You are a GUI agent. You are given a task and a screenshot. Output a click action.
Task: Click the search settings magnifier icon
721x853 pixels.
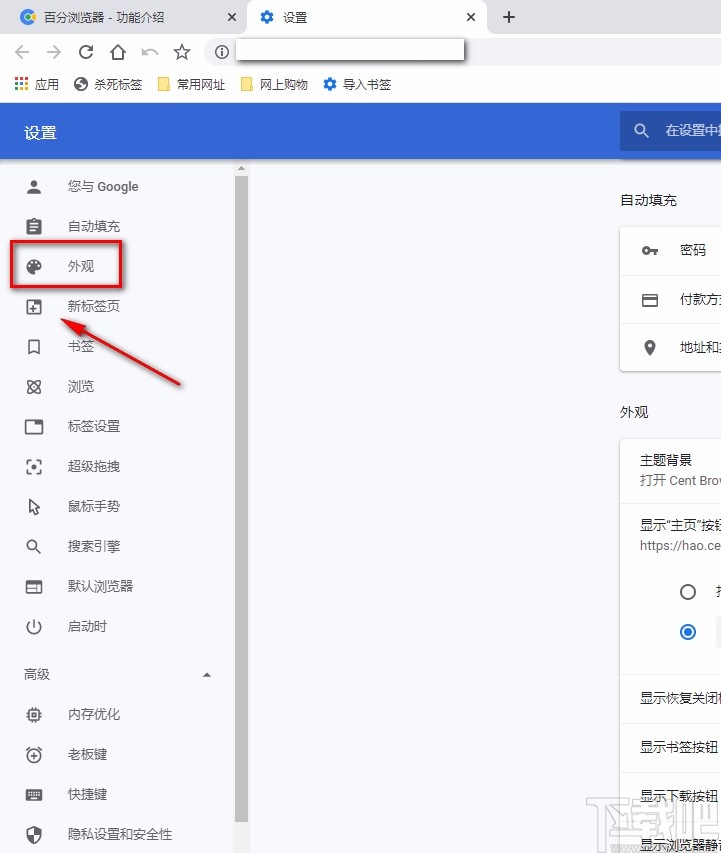click(x=642, y=131)
